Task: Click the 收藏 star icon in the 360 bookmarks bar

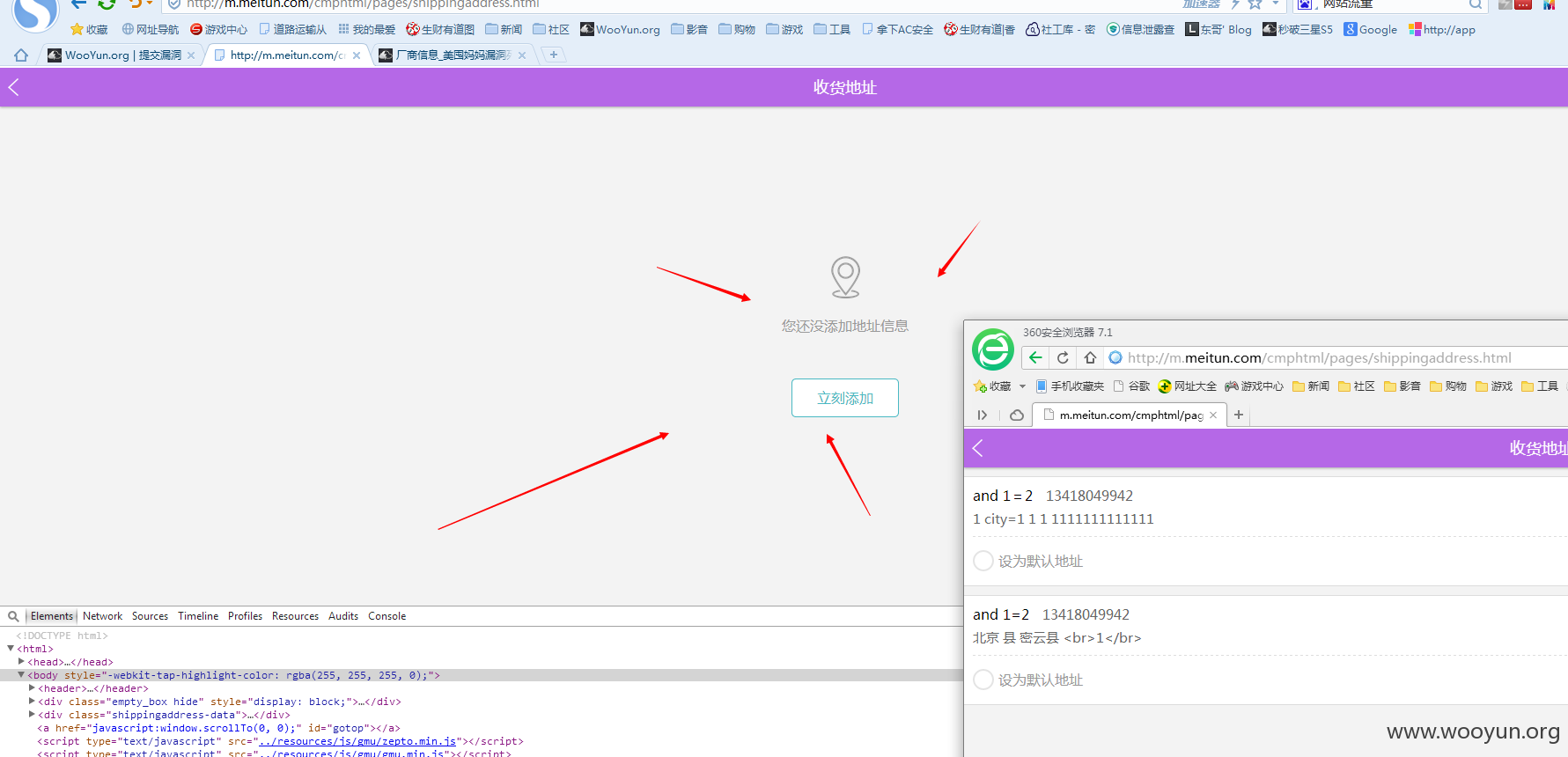Action: [x=980, y=386]
